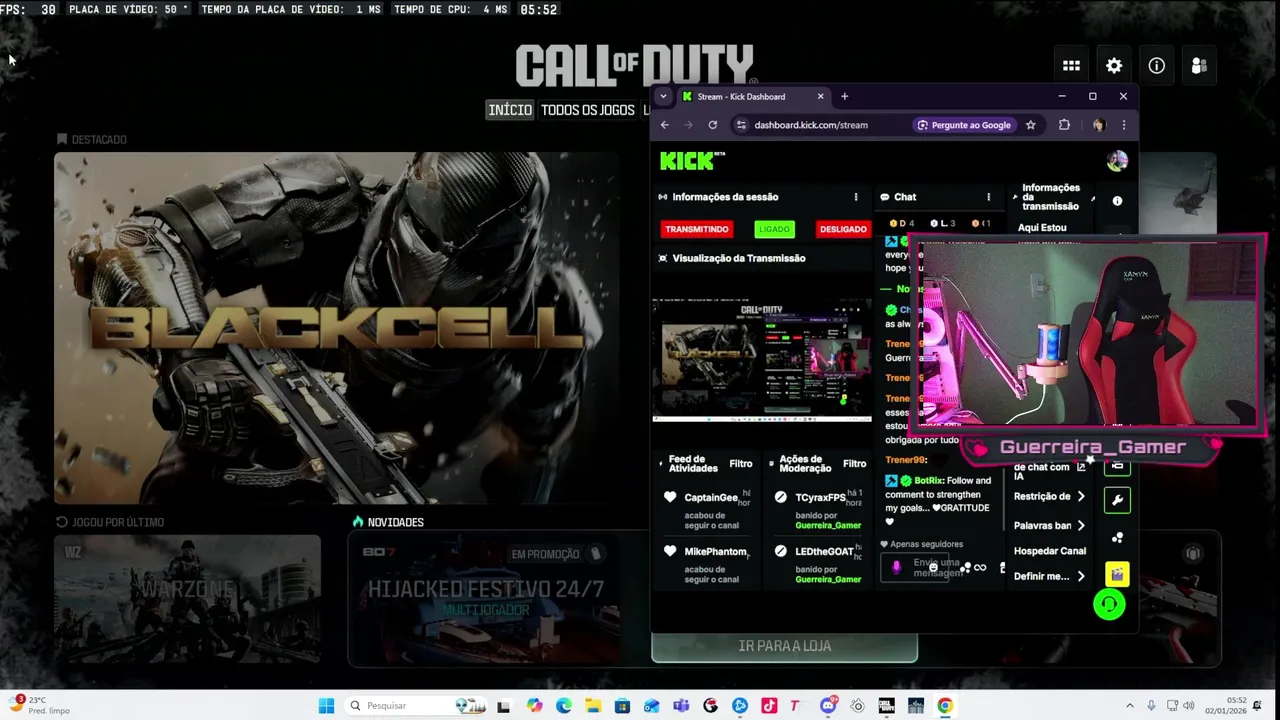Pop out the Informações da transmissão panel
Image resolution: width=1280 pixels, height=720 pixels.
coord(1092,199)
